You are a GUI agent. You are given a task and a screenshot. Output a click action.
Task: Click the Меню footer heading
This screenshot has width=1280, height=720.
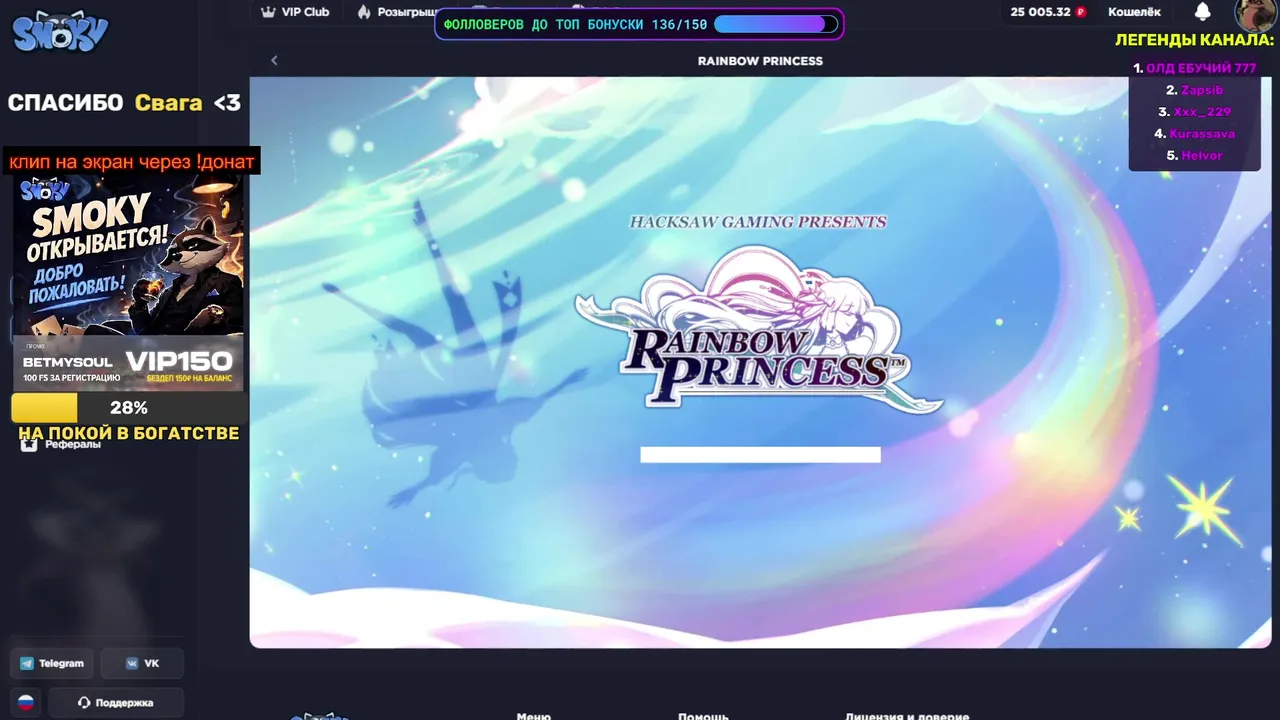point(534,716)
